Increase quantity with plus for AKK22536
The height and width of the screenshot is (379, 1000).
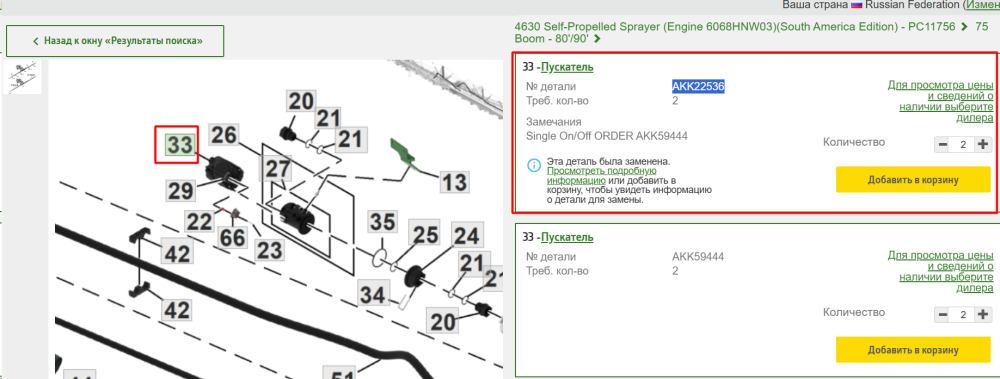point(983,144)
